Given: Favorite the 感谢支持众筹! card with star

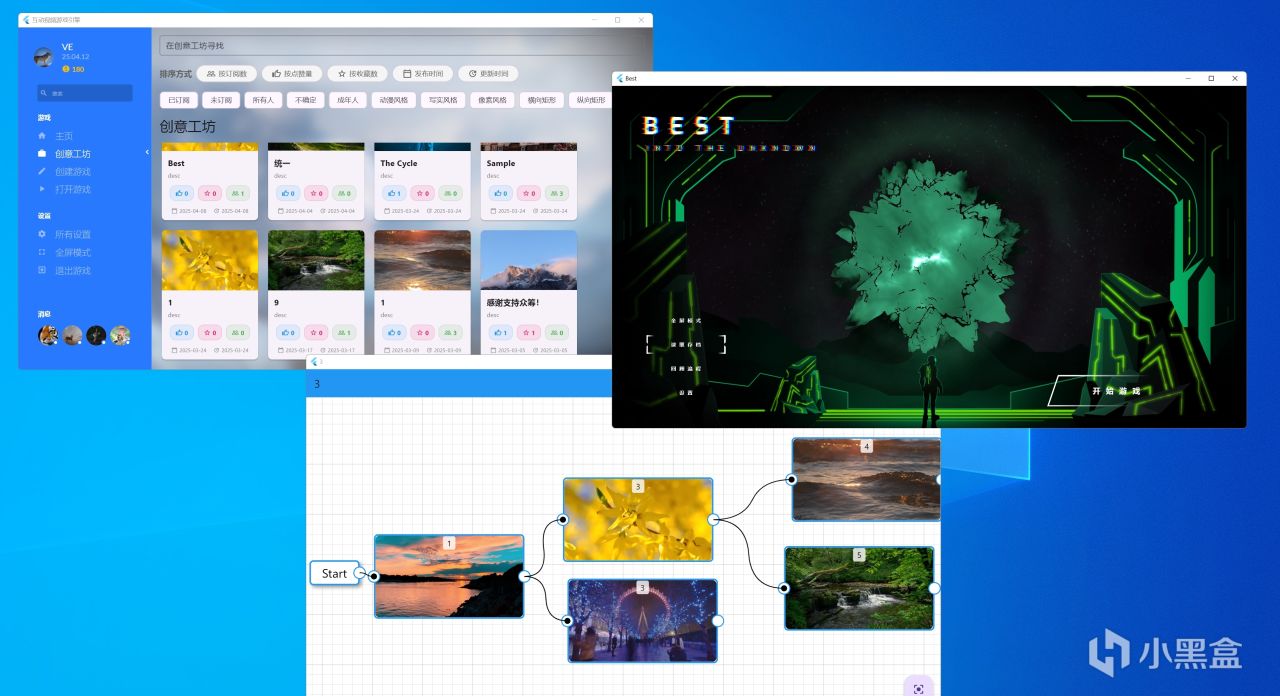Looking at the screenshot, I should 528,332.
